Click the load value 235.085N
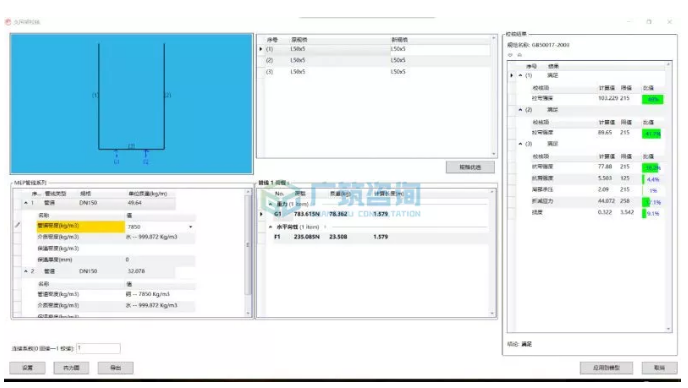Screen dimensions: 688x388 point(307,237)
